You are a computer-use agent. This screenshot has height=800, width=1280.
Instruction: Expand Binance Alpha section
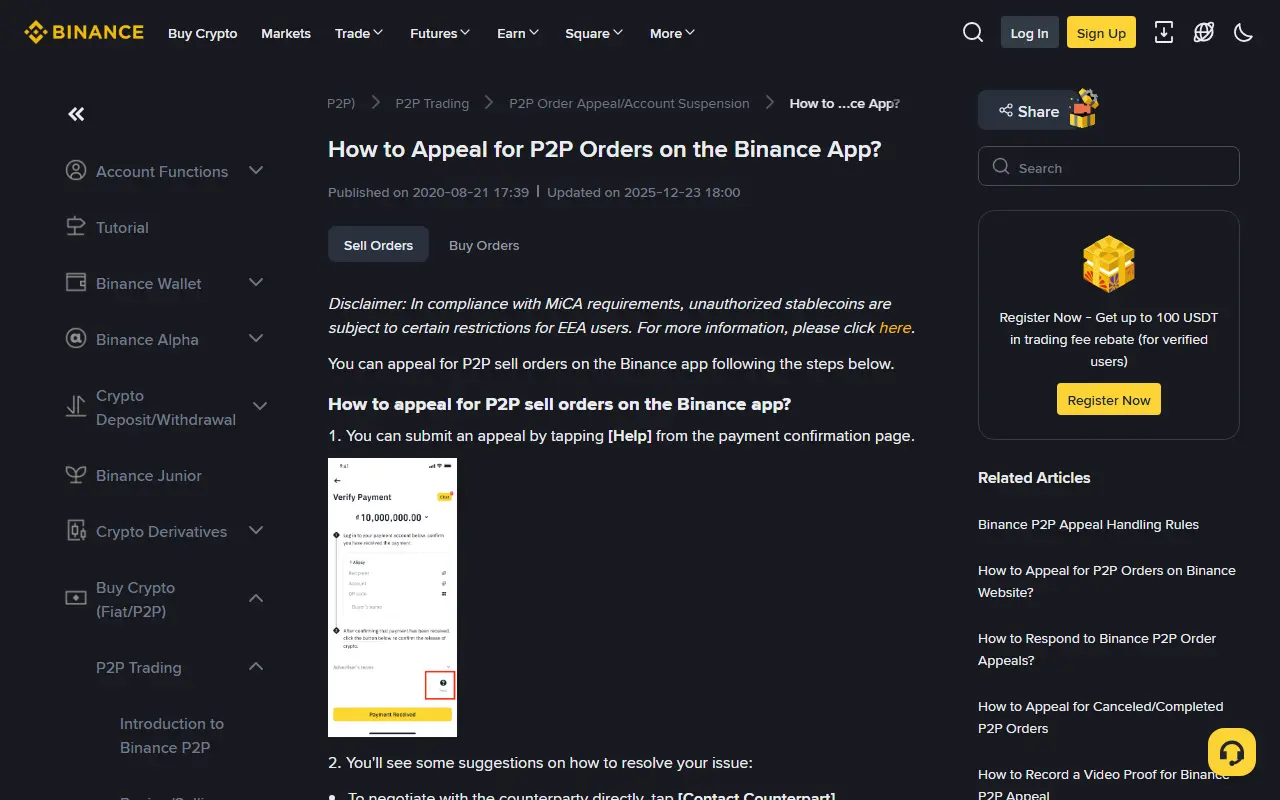tap(256, 339)
